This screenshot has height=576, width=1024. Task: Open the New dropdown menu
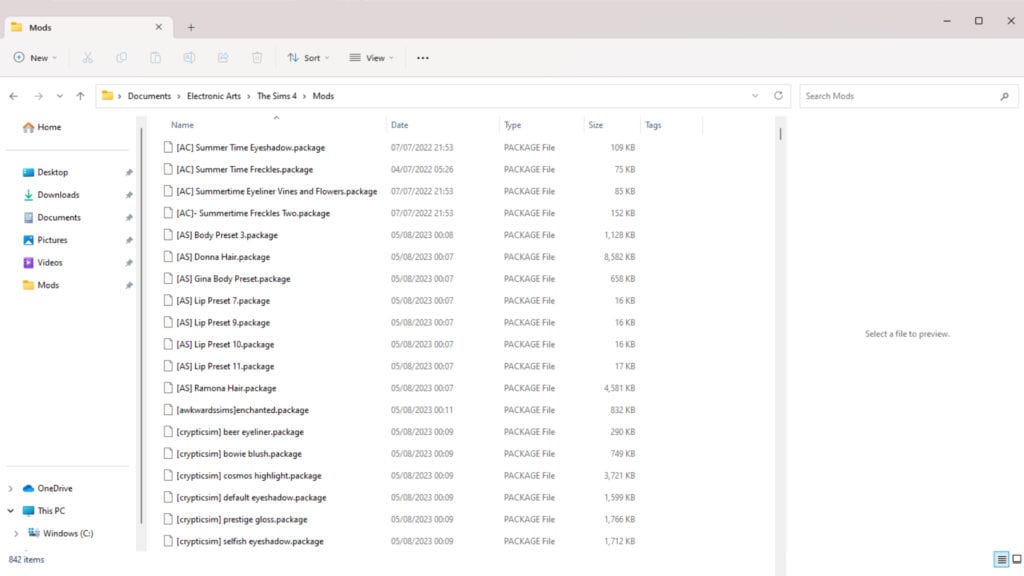click(35, 57)
